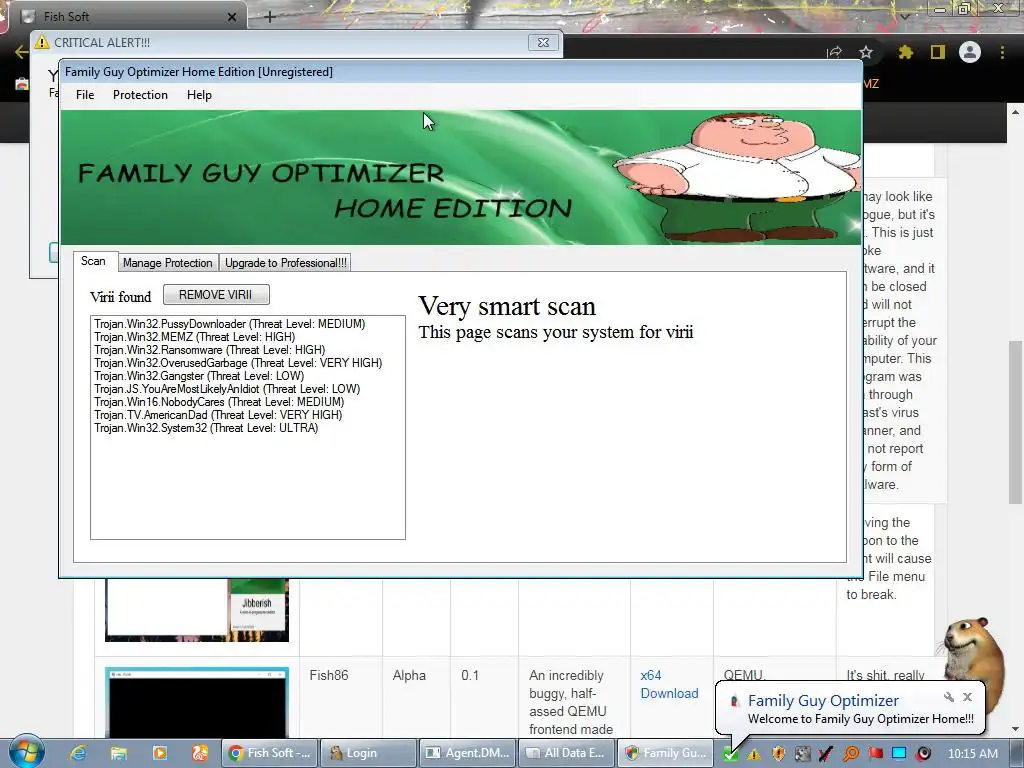Launch Internet Explorer from taskbar
The height and width of the screenshot is (768, 1024).
coord(78,753)
